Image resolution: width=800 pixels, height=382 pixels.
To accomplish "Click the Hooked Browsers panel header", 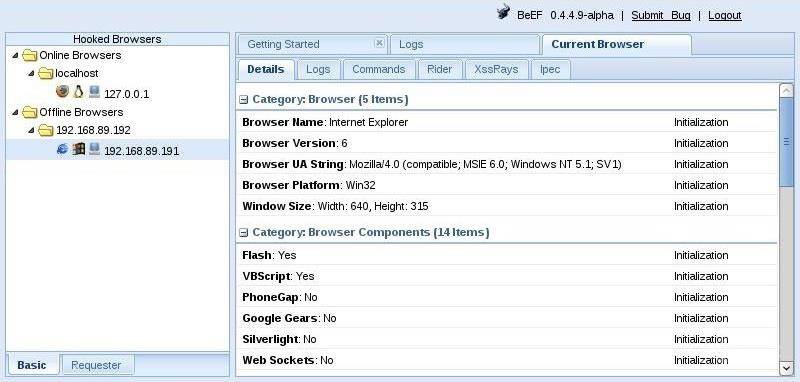I will (117, 39).
